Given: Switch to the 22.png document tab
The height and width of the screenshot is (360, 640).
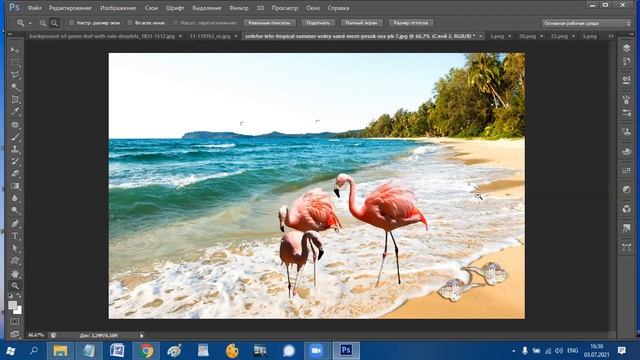Looking at the screenshot, I should (x=559, y=36).
